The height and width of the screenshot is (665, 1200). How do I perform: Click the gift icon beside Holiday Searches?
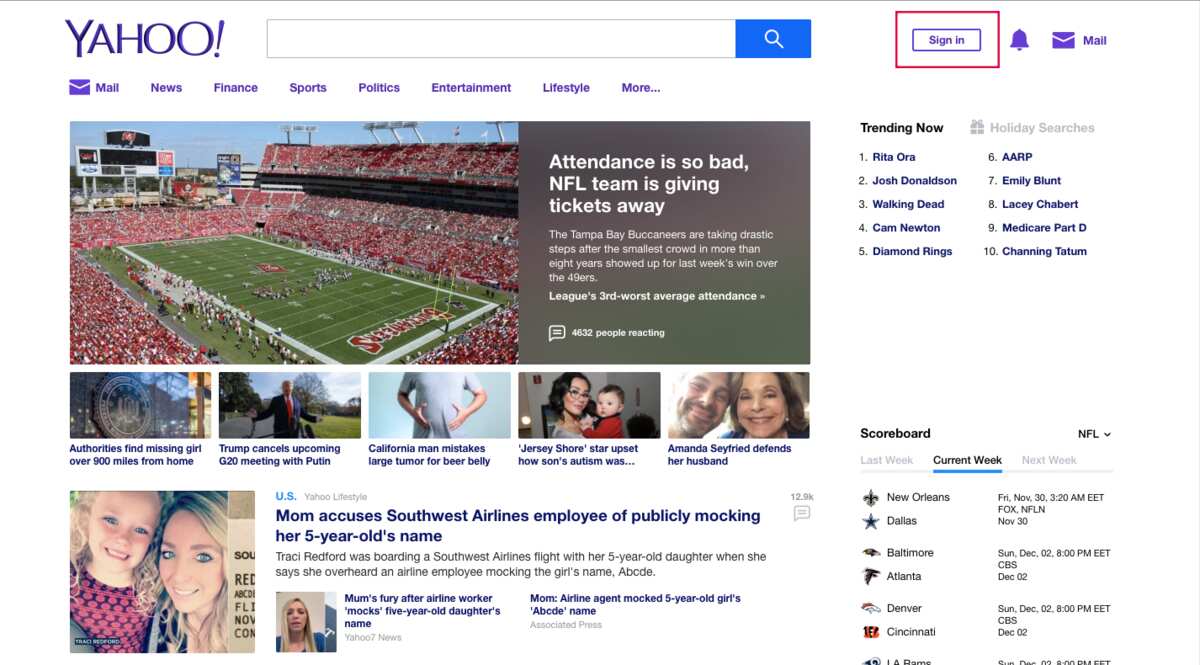point(977,127)
